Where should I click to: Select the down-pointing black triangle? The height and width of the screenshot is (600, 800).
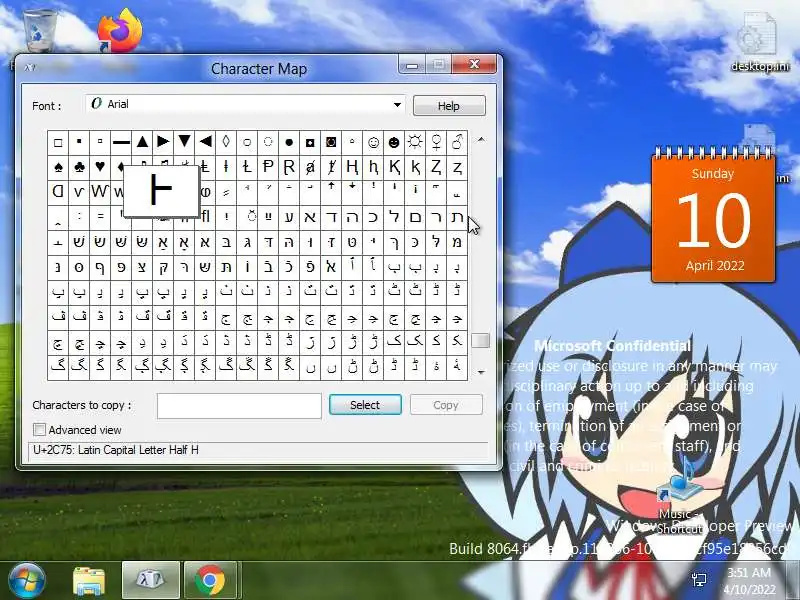[x=184, y=142]
